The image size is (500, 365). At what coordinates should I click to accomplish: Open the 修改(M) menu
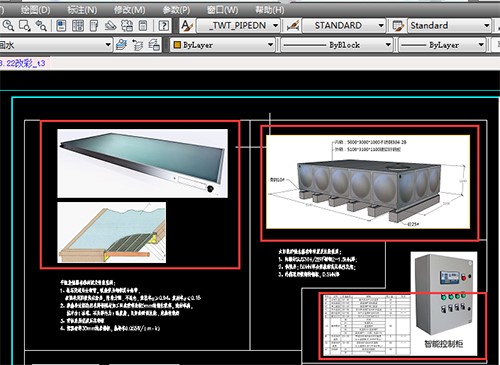tap(129, 10)
